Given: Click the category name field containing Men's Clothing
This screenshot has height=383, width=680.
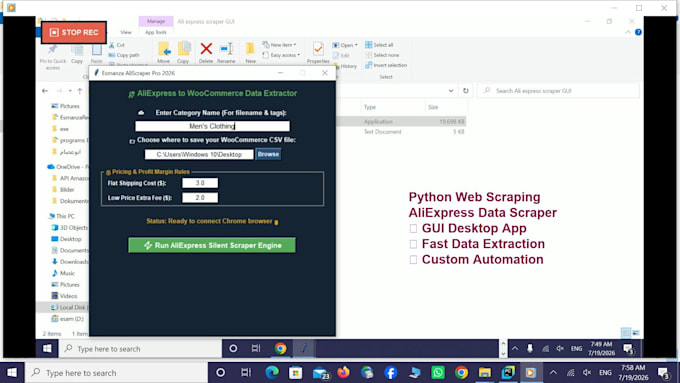Looking at the screenshot, I should [212, 126].
